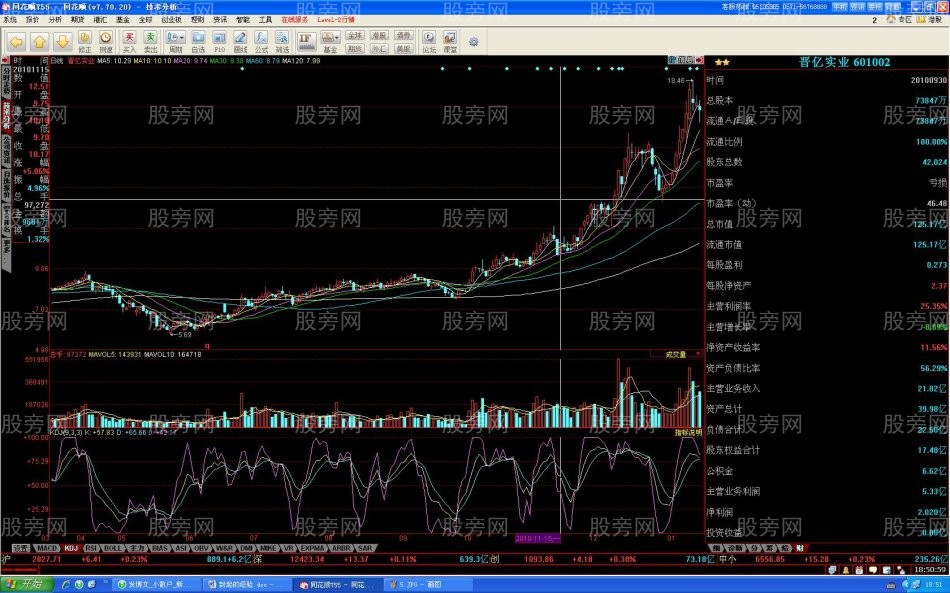
Task: Switch to the ASI indicator tab
Action: tap(181, 548)
